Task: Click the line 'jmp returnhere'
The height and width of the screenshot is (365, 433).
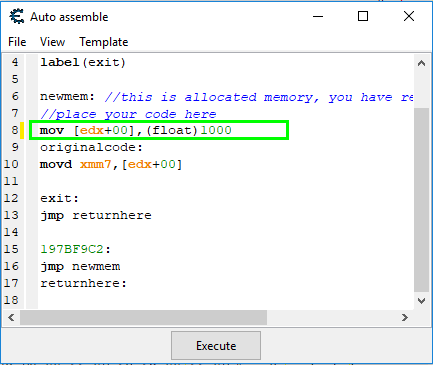Action: point(96,215)
